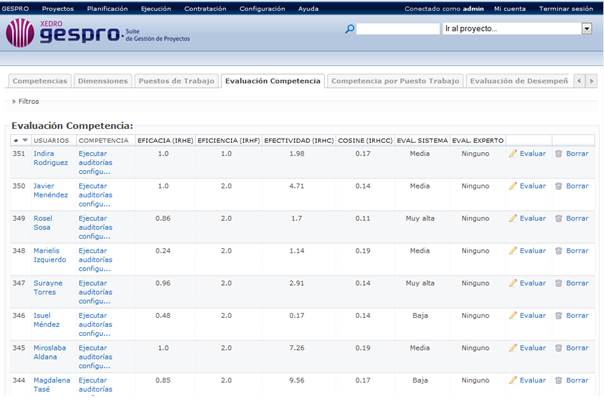
Task: Click trash Borrar icon for Javier Menéndez
Action: pyautogui.click(x=559, y=186)
